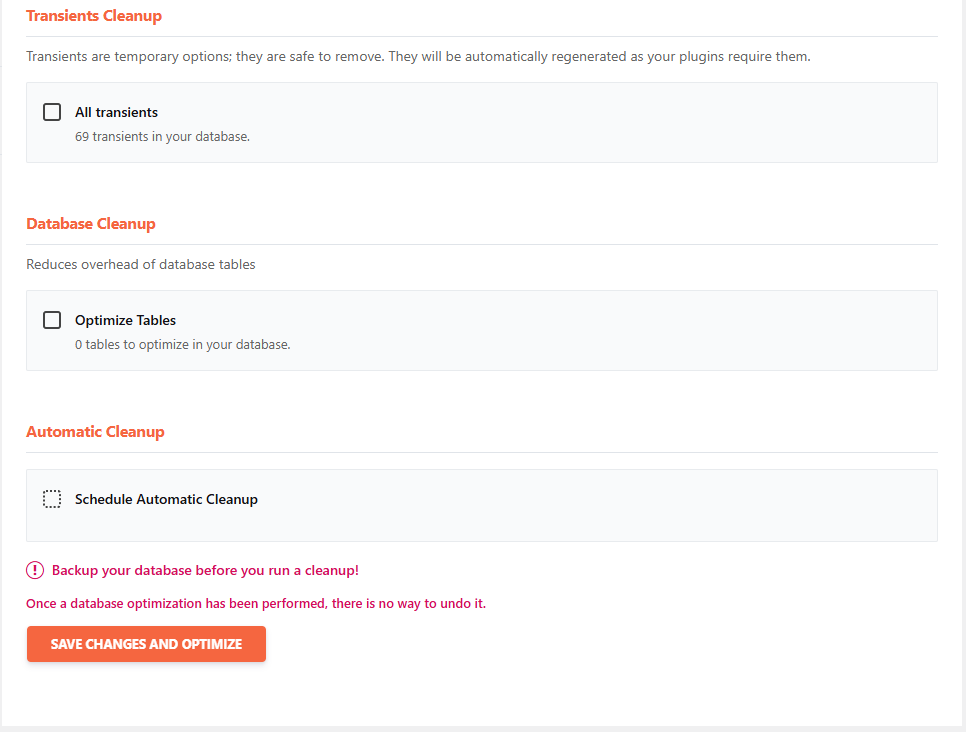Click the 'no way to undo it' notice

tap(256, 604)
